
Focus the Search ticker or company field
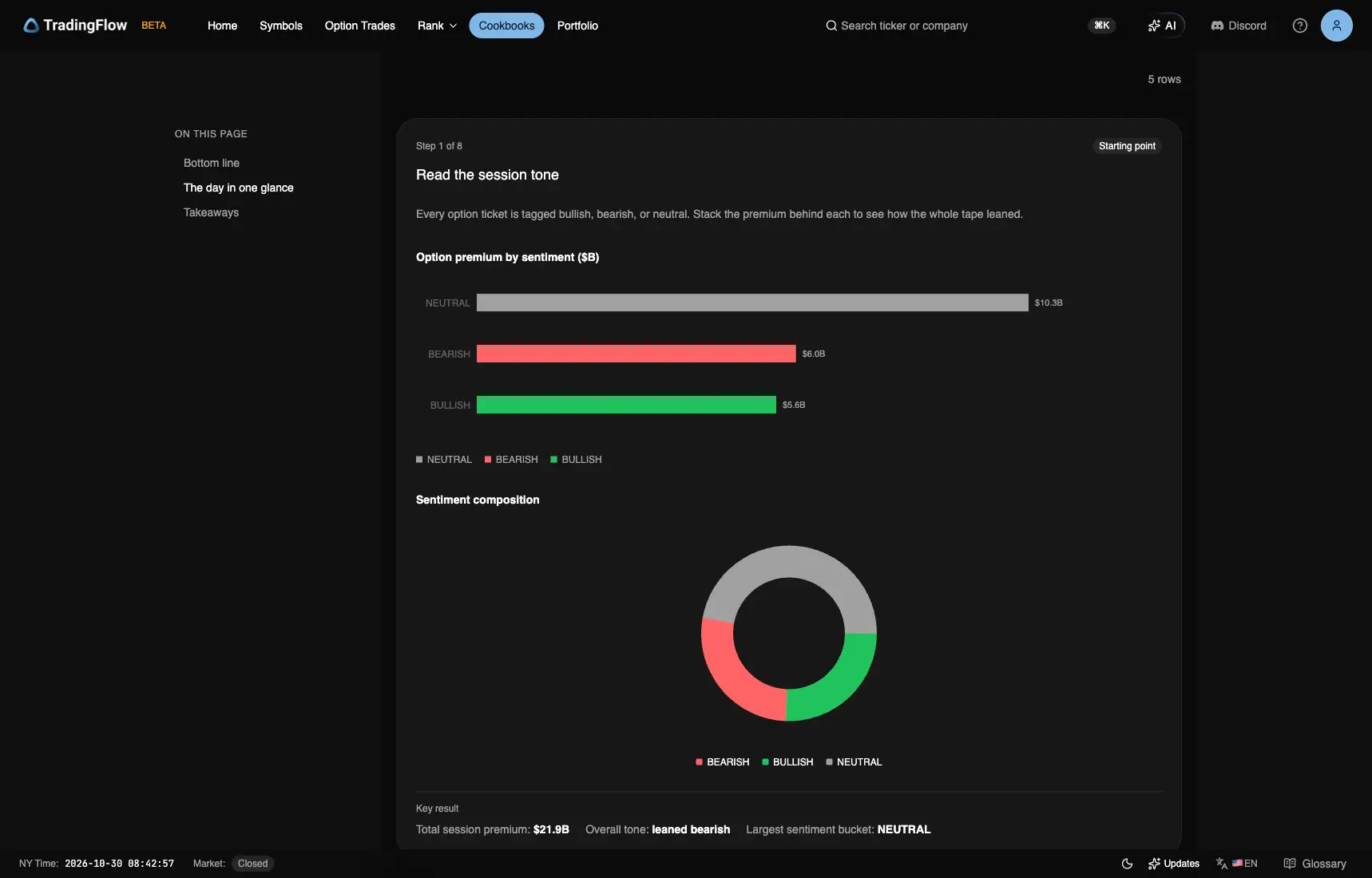[904, 26]
